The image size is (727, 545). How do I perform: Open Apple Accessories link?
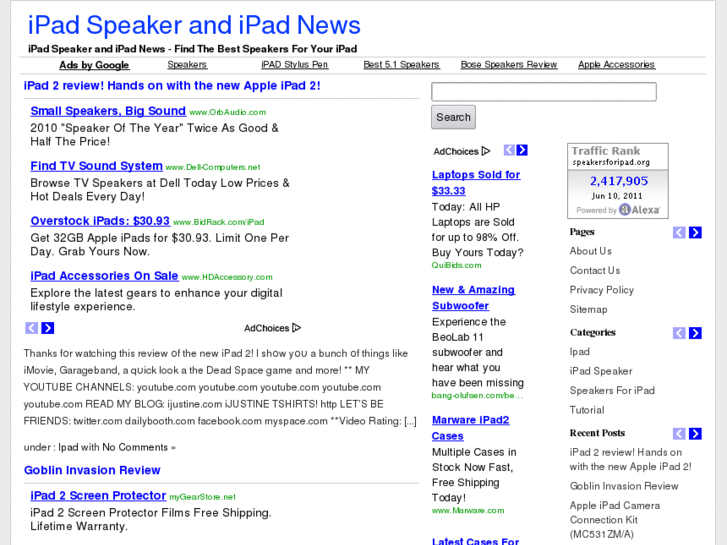coord(617,64)
